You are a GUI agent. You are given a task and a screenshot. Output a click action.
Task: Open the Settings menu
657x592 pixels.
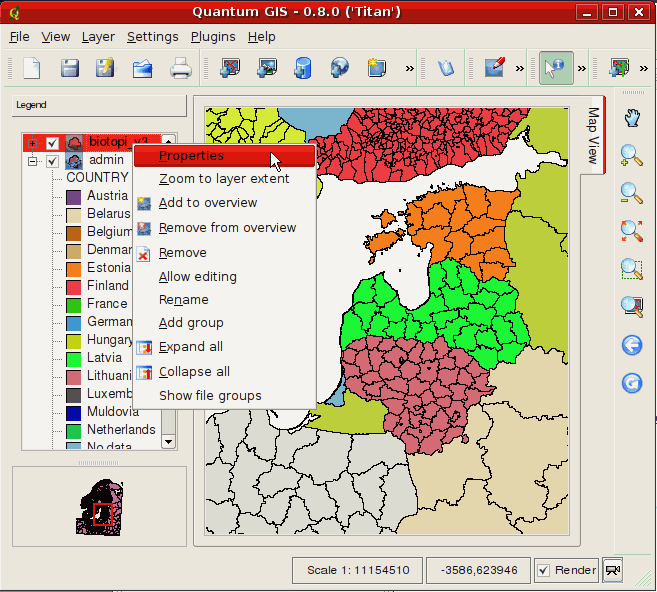click(153, 37)
